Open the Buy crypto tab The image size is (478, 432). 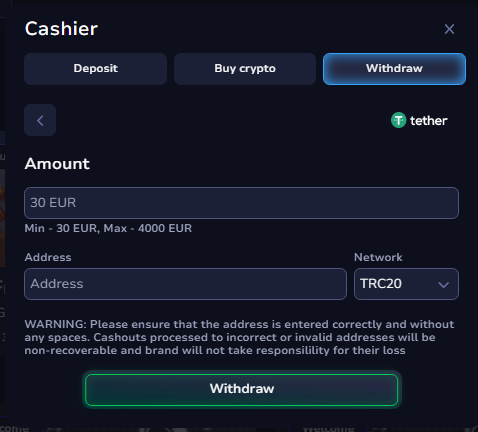[245, 69]
